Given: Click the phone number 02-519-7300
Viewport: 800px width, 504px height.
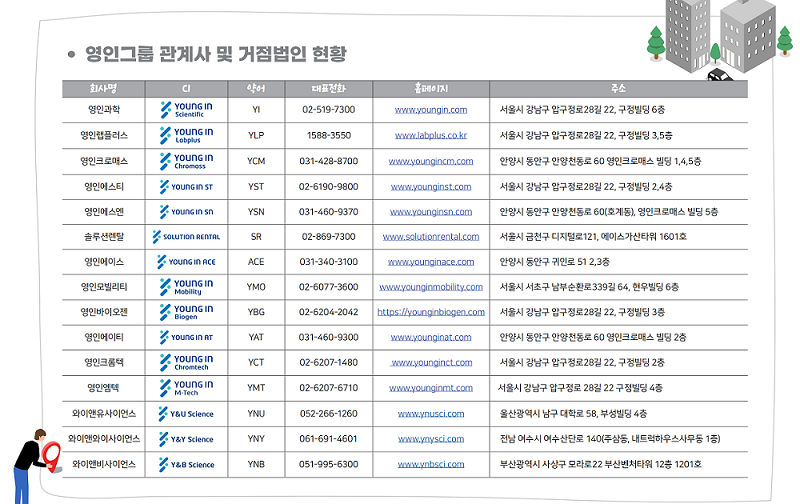Looking at the screenshot, I should click(x=328, y=109).
